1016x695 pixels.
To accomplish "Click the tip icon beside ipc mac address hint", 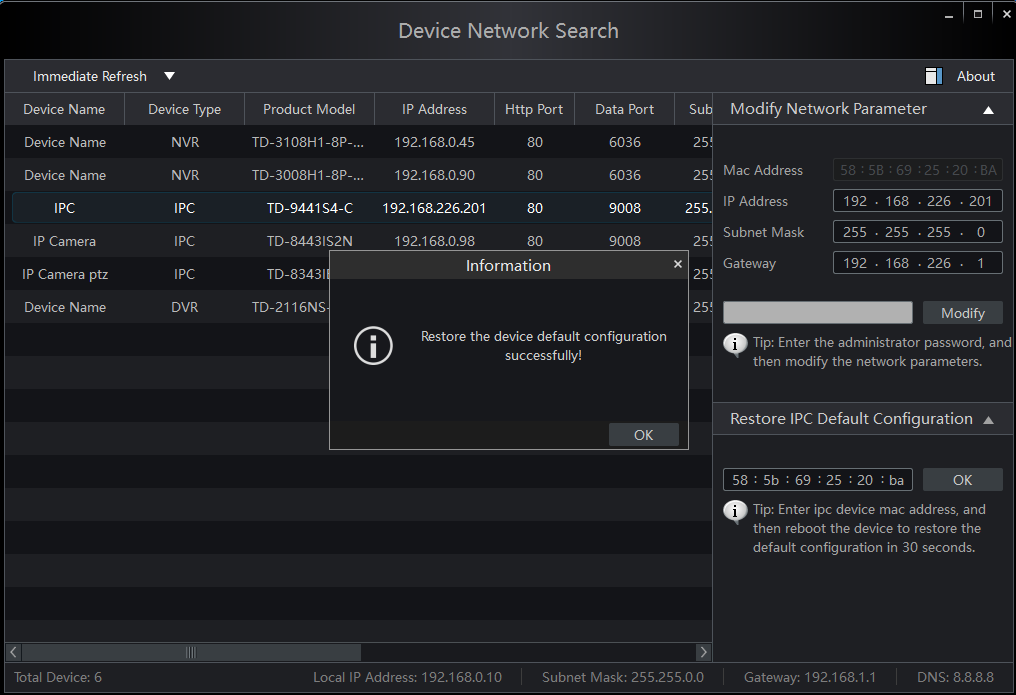I will tap(735, 512).
